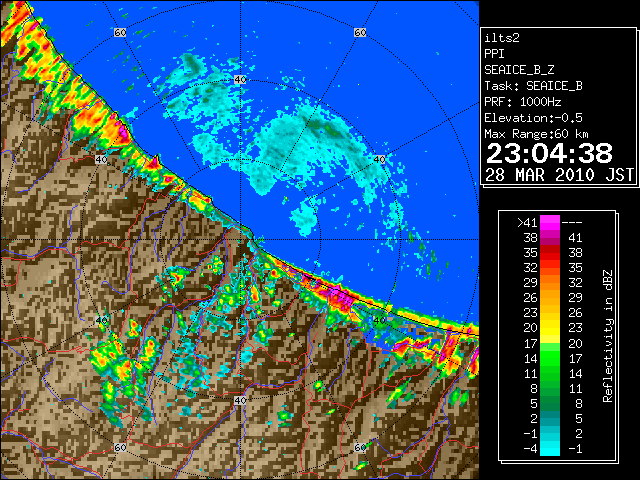Click the '60' range ring label at top right of map
Viewport: 640px width, 480px height.
click(360, 32)
